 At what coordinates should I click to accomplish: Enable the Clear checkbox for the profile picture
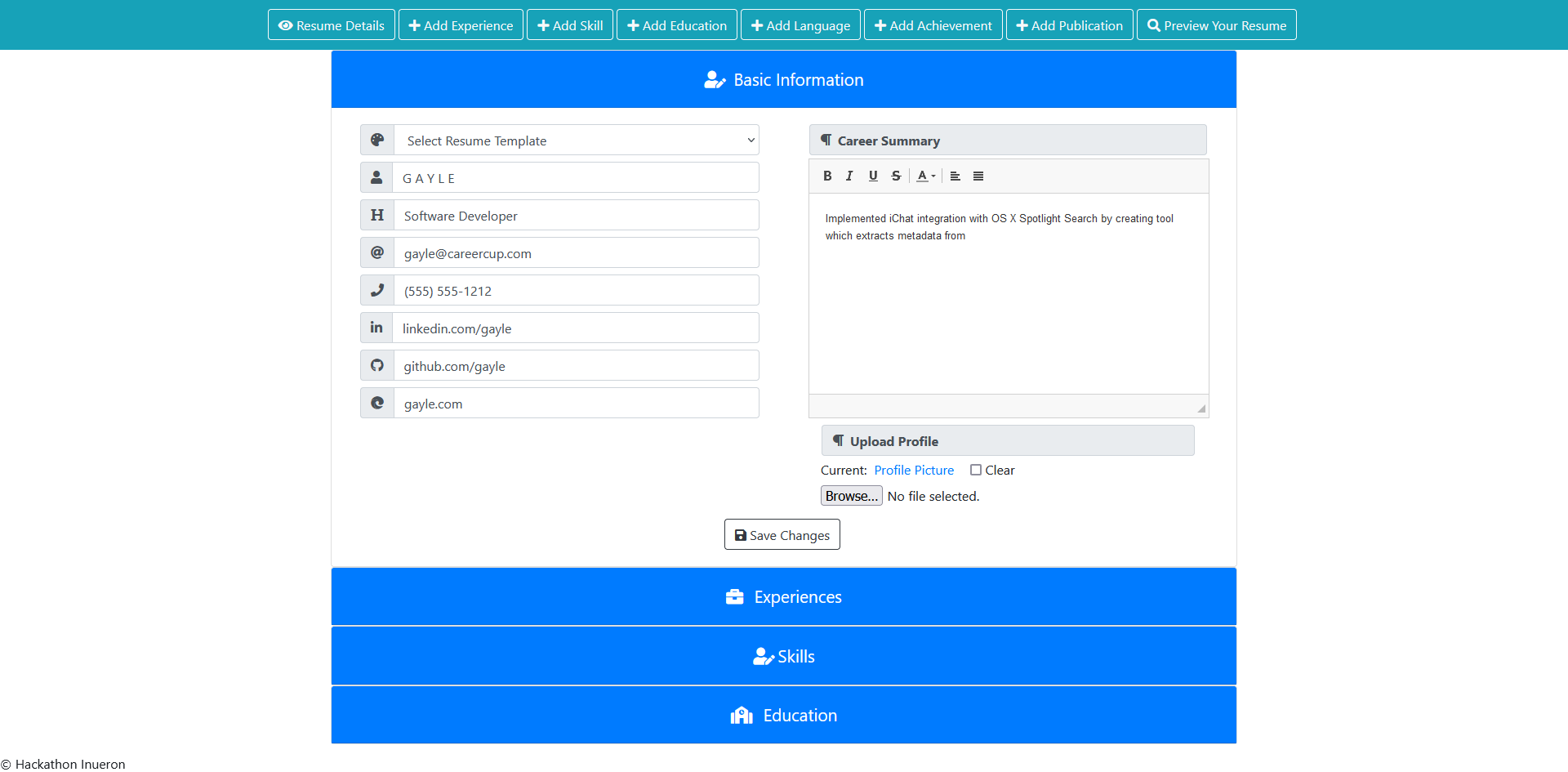click(x=975, y=470)
